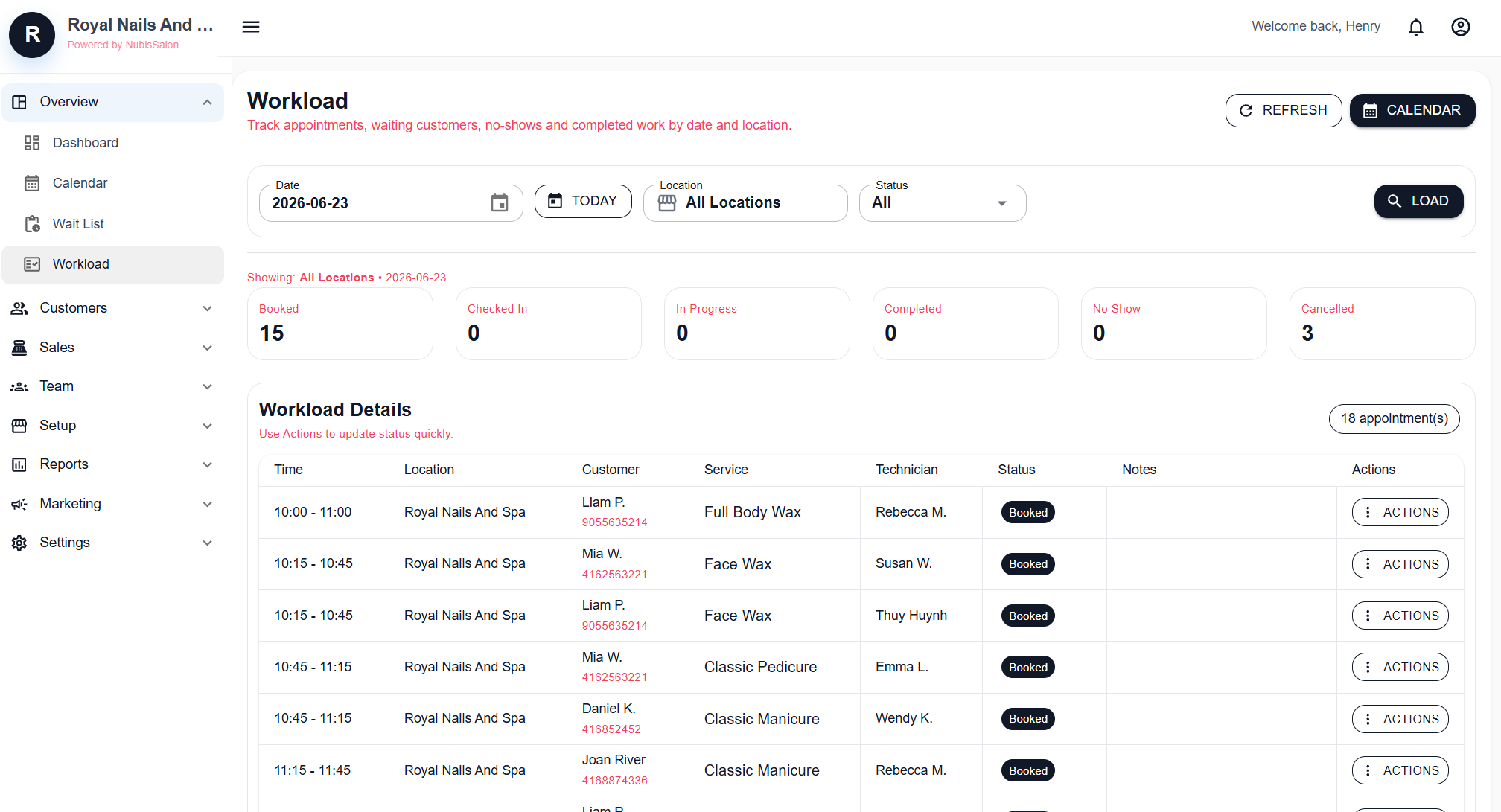Click the Booked status badge for Liam P. Face Wax

point(1027,616)
